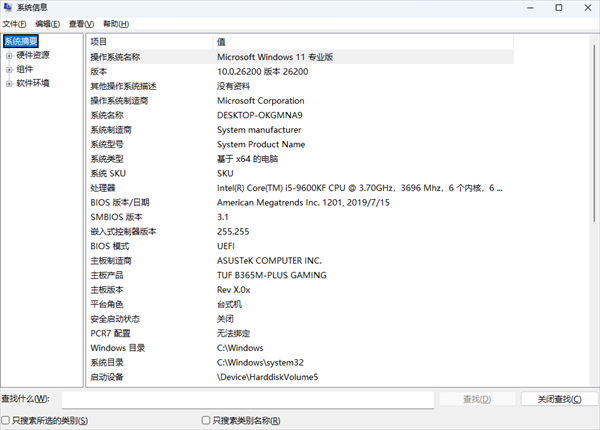Open the 编辑(E) menu
The width and height of the screenshot is (600, 430).
(47, 24)
